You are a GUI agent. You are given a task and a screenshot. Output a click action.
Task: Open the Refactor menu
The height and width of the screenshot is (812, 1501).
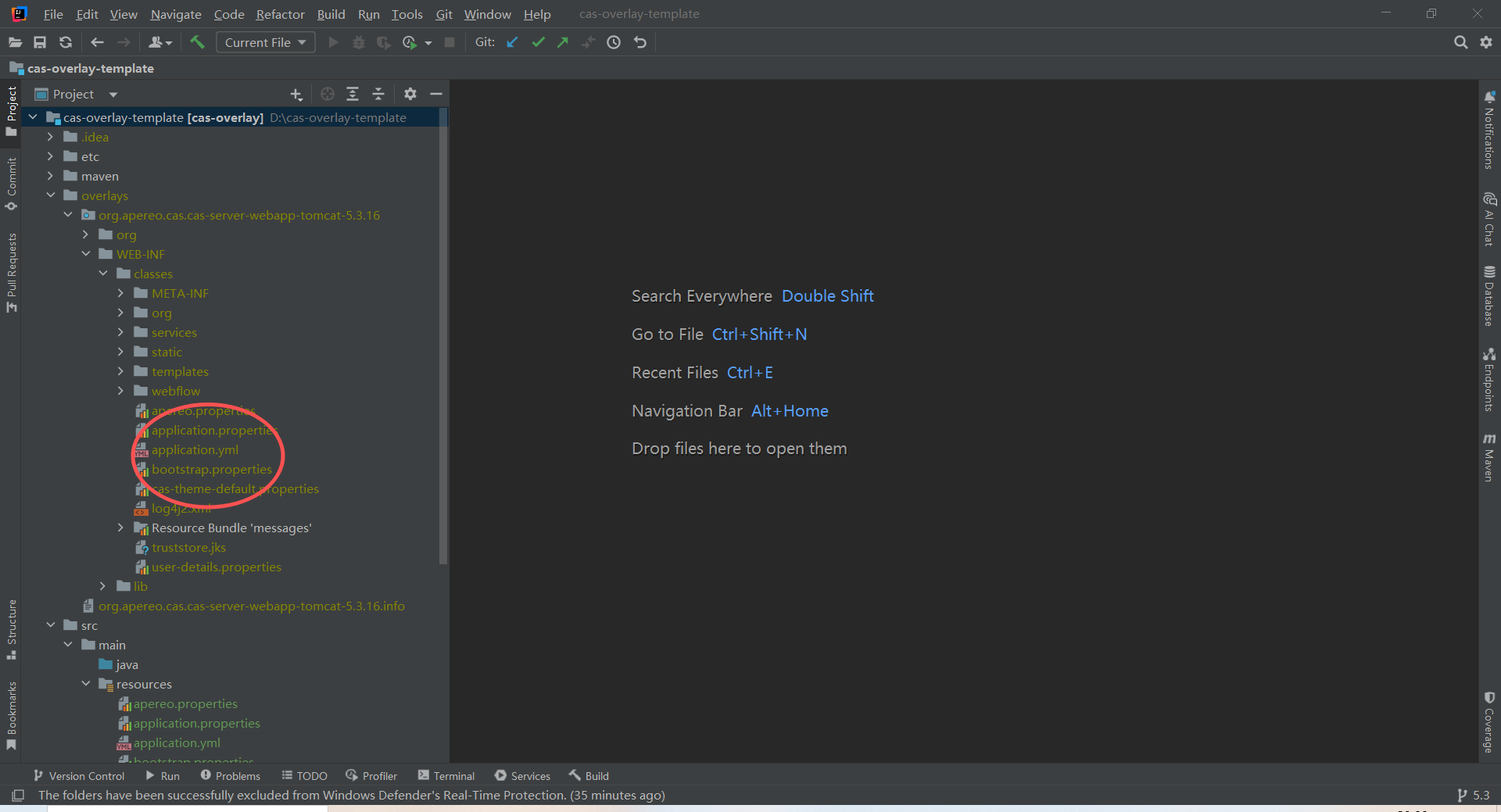[280, 14]
